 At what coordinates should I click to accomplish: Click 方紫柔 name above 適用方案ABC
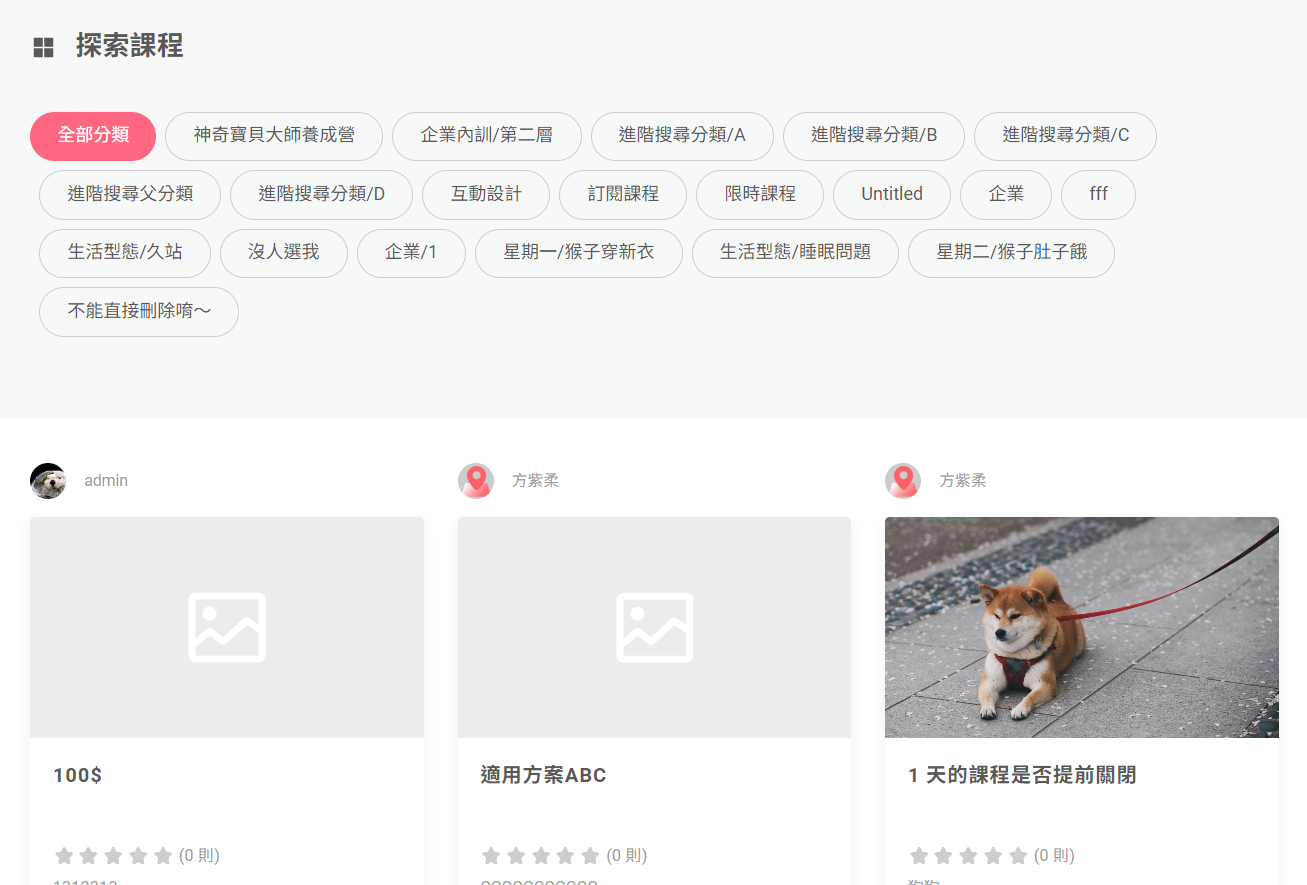[x=535, y=481]
